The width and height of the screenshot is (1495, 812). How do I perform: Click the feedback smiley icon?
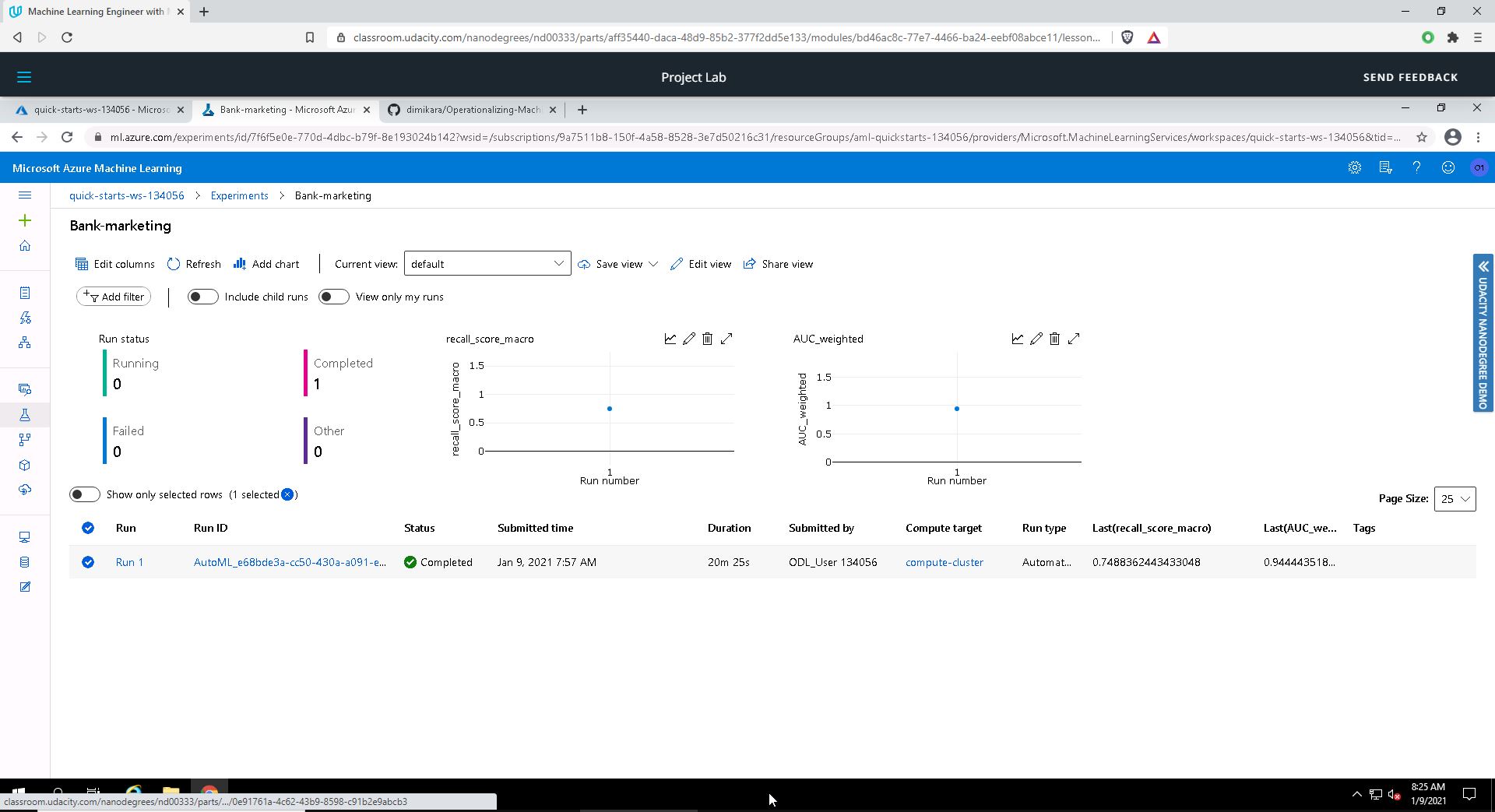1448,168
